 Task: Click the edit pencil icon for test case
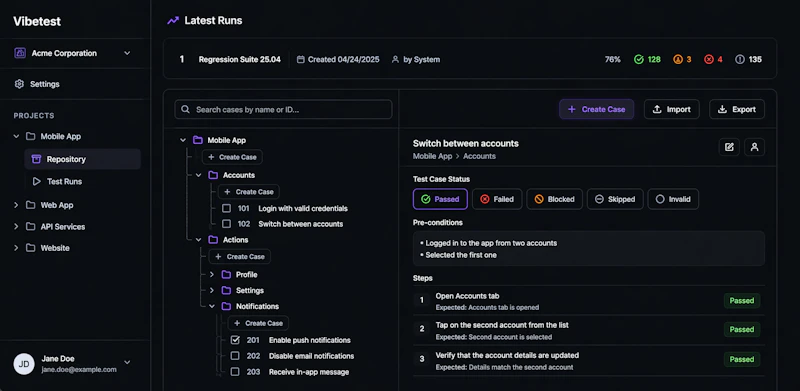(x=729, y=147)
